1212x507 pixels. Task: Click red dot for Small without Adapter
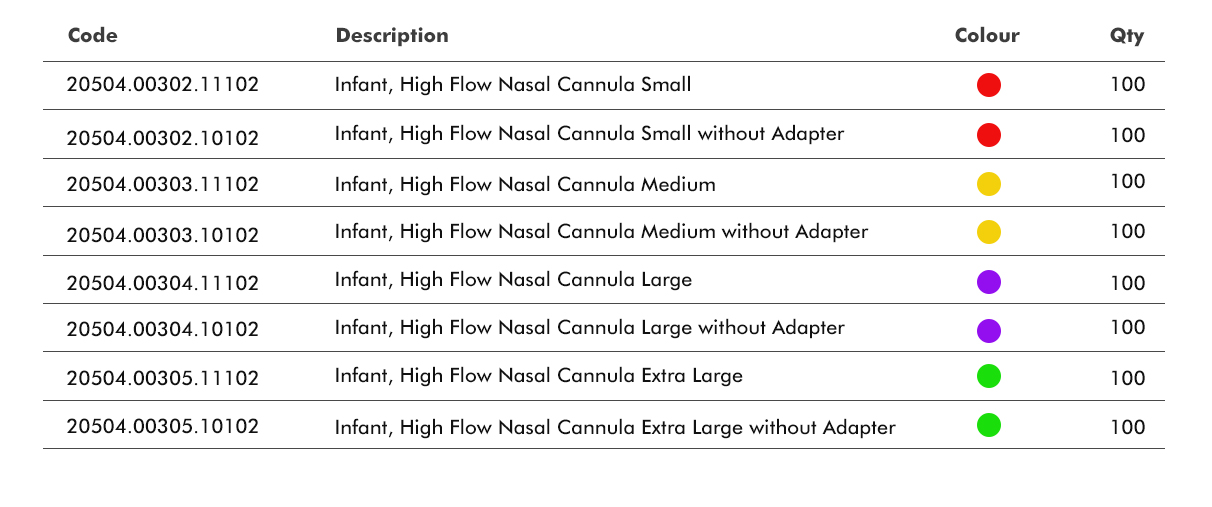tap(988, 134)
